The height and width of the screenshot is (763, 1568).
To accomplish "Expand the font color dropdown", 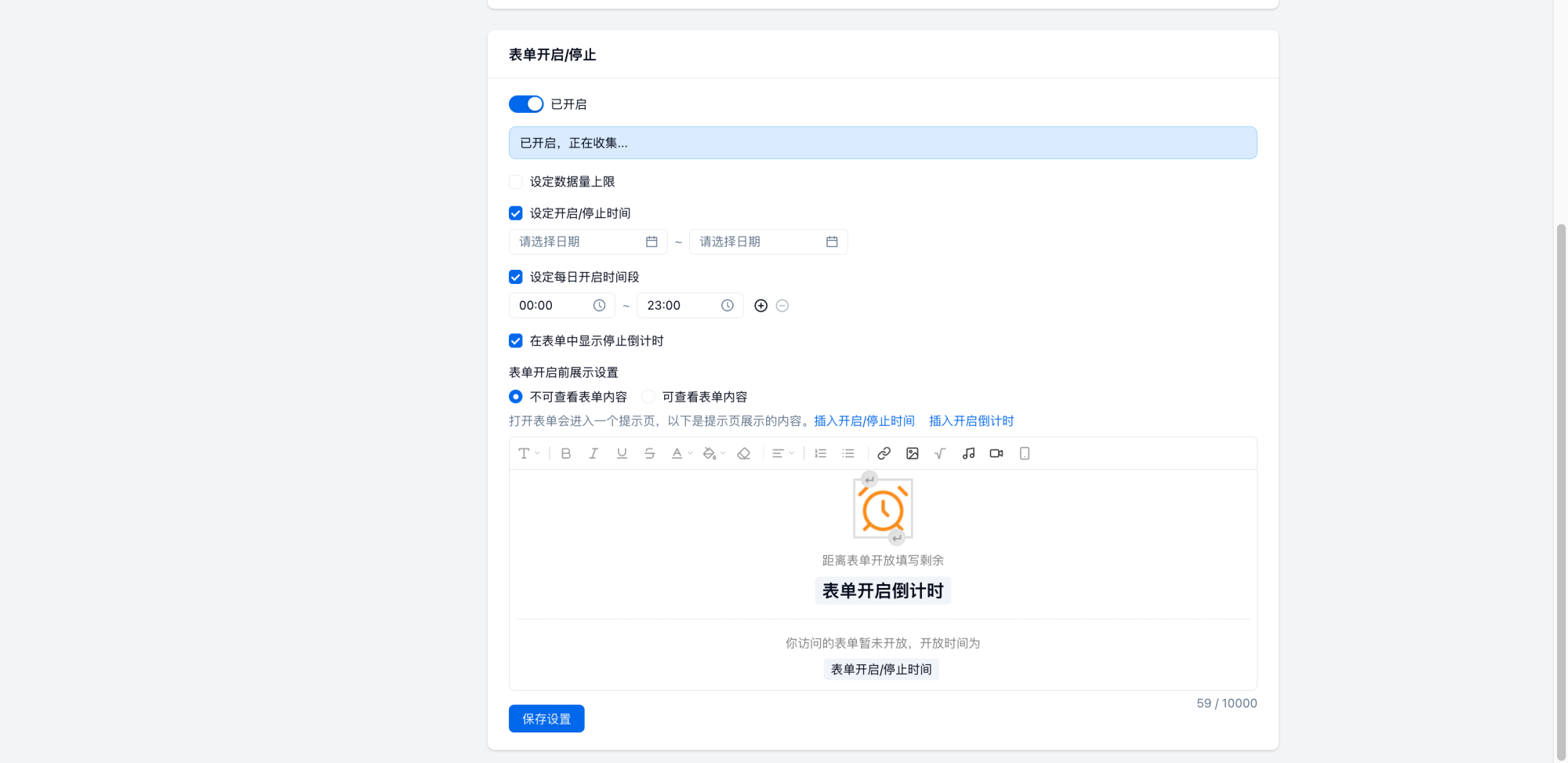I will pos(681,453).
